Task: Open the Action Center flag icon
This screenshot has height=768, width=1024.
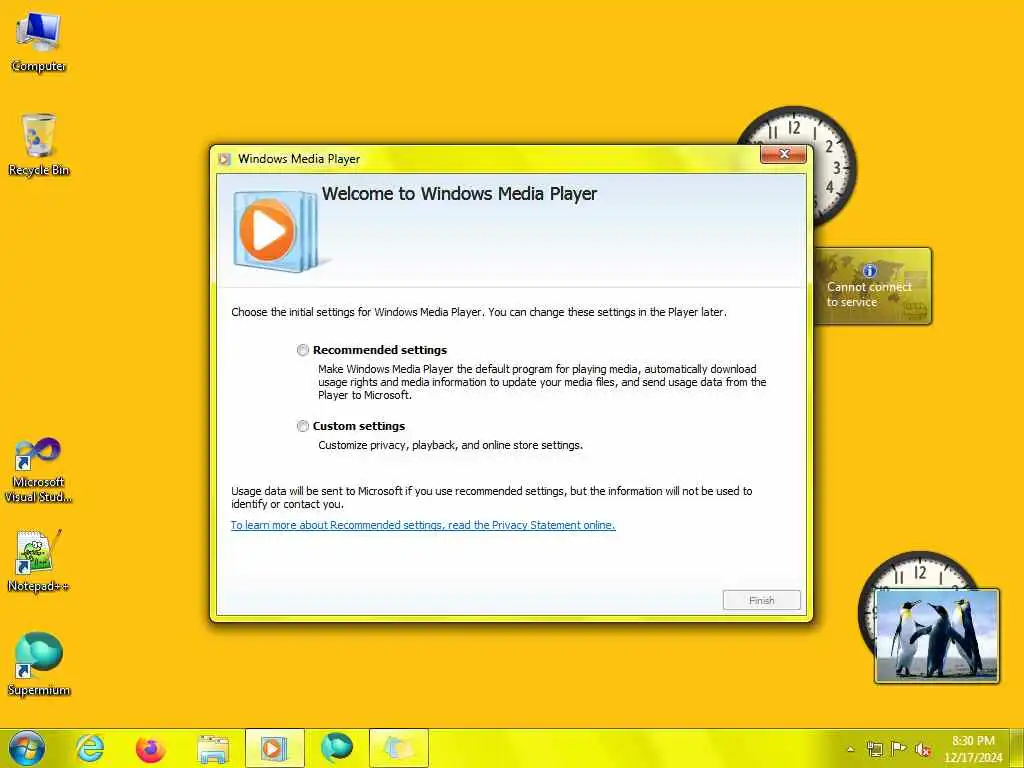Action: (x=899, y=749)
